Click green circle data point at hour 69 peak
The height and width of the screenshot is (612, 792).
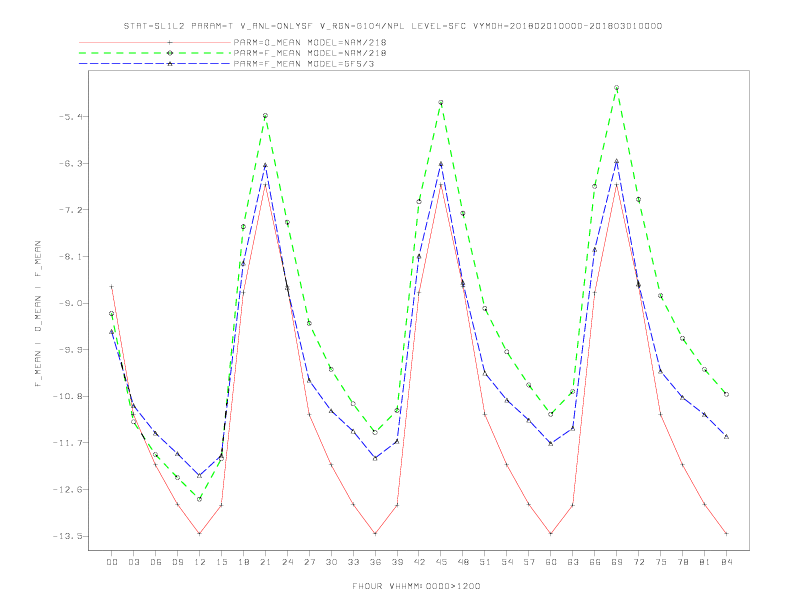(x=617, y=88)
